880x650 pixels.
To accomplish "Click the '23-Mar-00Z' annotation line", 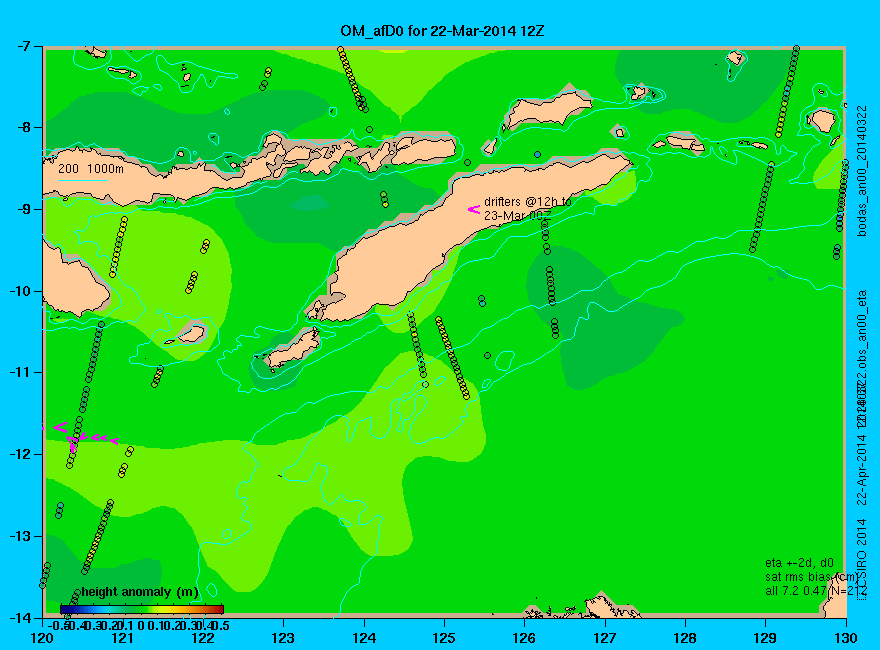I will click(517, 215).
